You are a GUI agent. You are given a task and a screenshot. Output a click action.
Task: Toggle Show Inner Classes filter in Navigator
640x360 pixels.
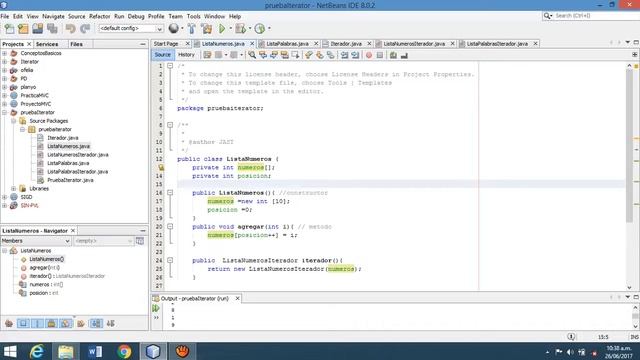[65, 324]
